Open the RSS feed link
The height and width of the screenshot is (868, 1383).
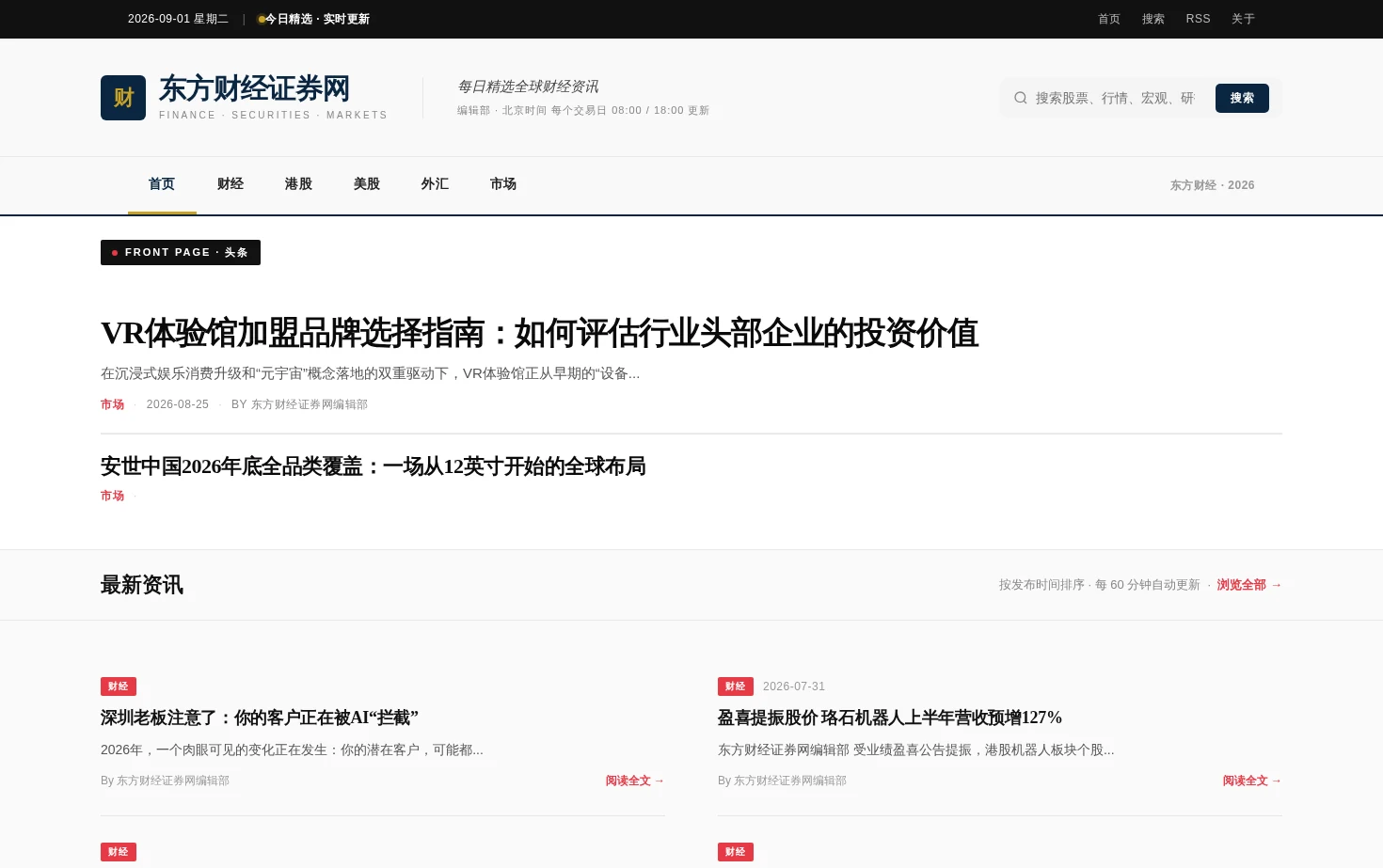[x=1198, y=19]
